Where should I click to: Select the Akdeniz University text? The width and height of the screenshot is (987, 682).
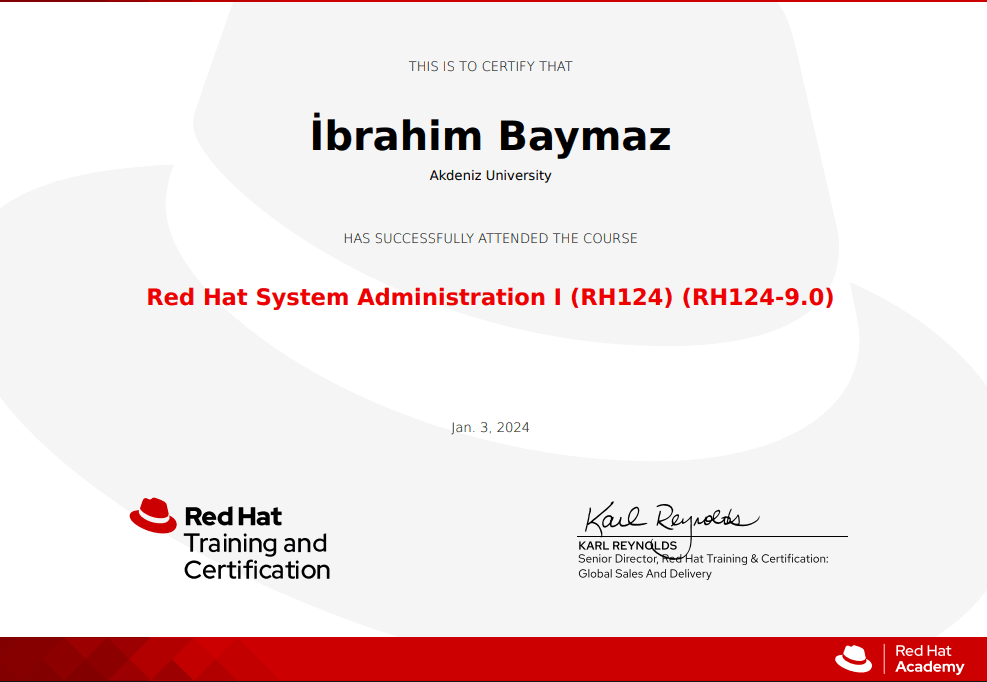(x=491, y=175)
